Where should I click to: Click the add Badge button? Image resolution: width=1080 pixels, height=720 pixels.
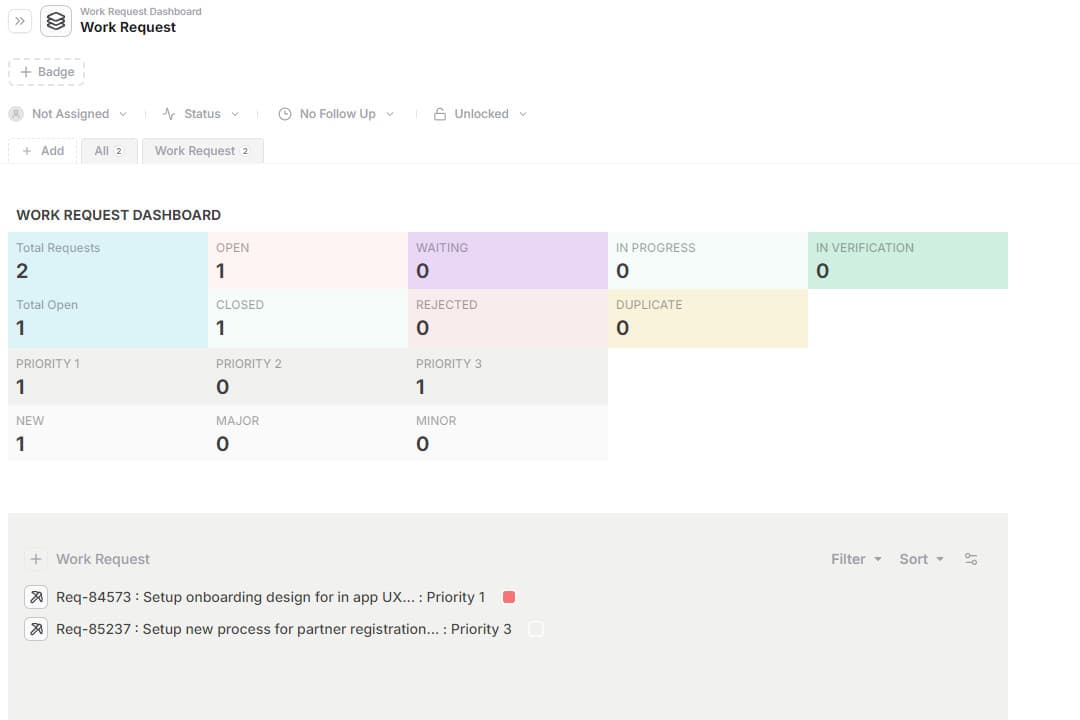(x=46, y=72)
